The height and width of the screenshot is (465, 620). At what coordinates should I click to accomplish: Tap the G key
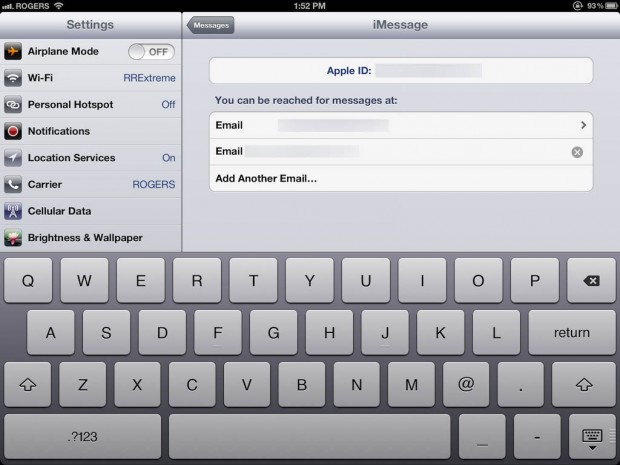coord(274,333)
